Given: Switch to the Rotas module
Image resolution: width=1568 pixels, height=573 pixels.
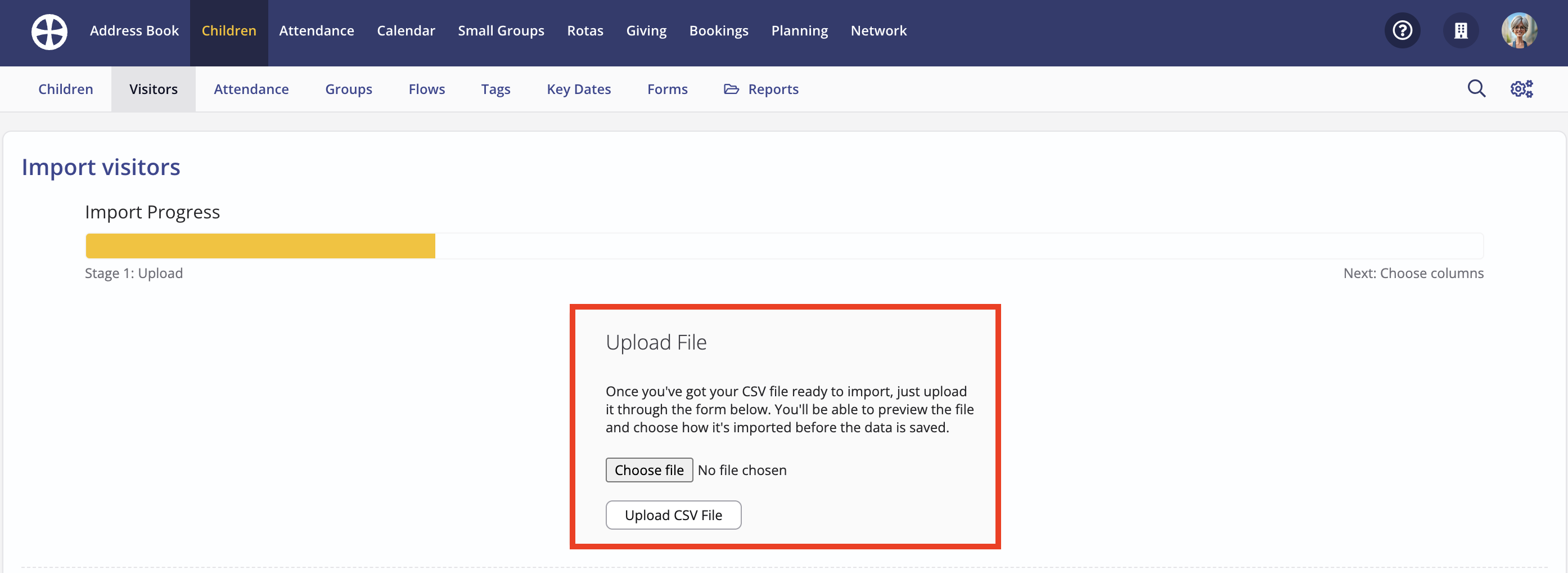Looking at the screenshot, I should click(x=585, y=30).
